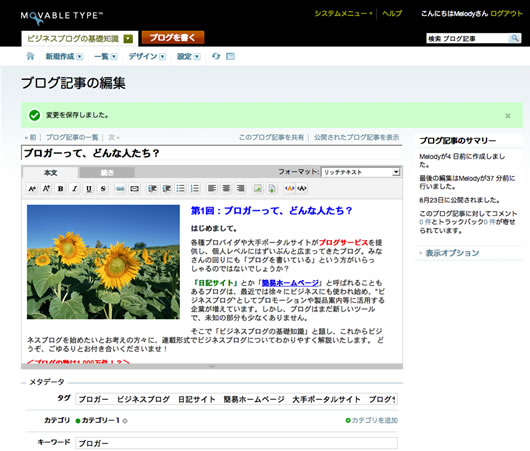The height and width of the screenshot is (451, 530).
Task: Open the ブログ記事の一覧 link
Action: [x=72, y=137]
